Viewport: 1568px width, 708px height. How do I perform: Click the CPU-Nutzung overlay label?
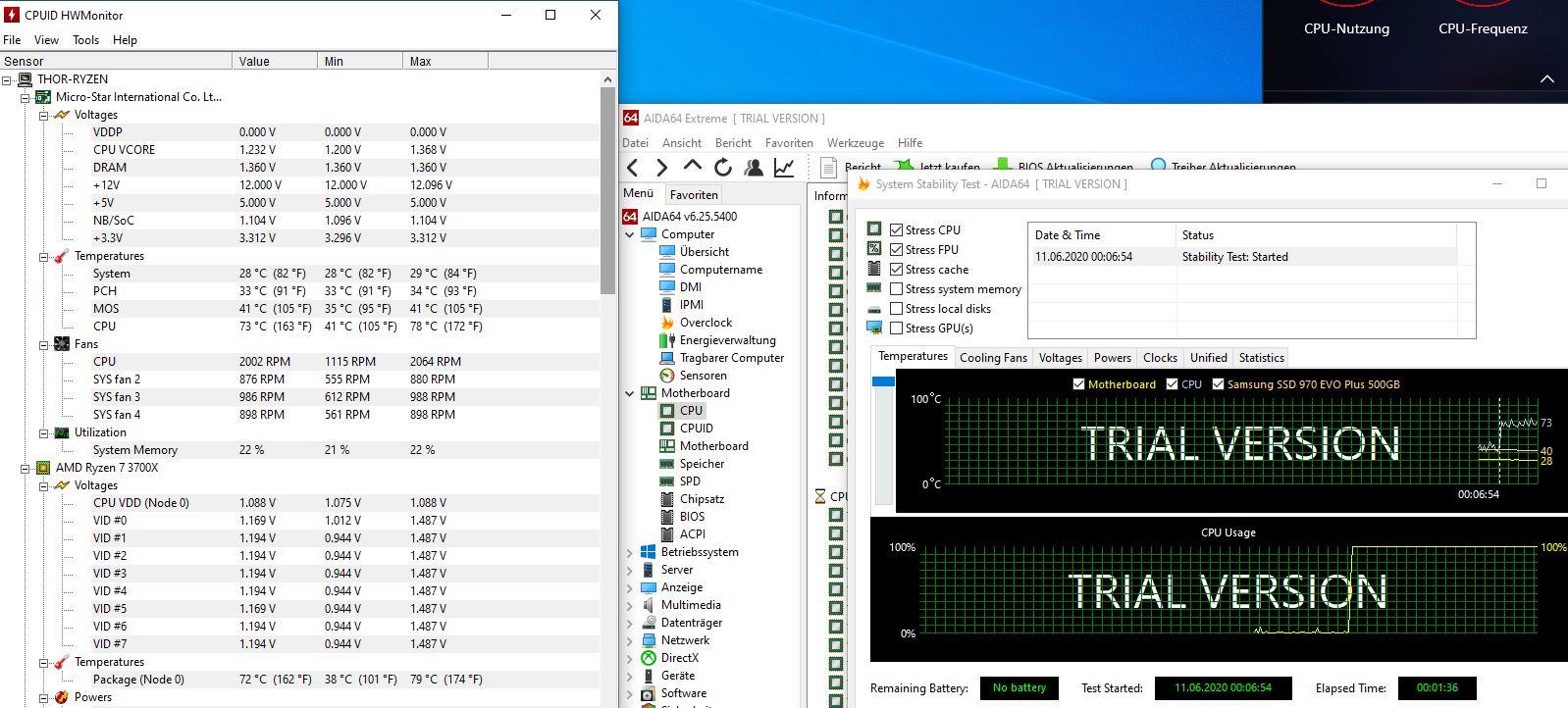pyautogui.click(x=1346, y=28)
